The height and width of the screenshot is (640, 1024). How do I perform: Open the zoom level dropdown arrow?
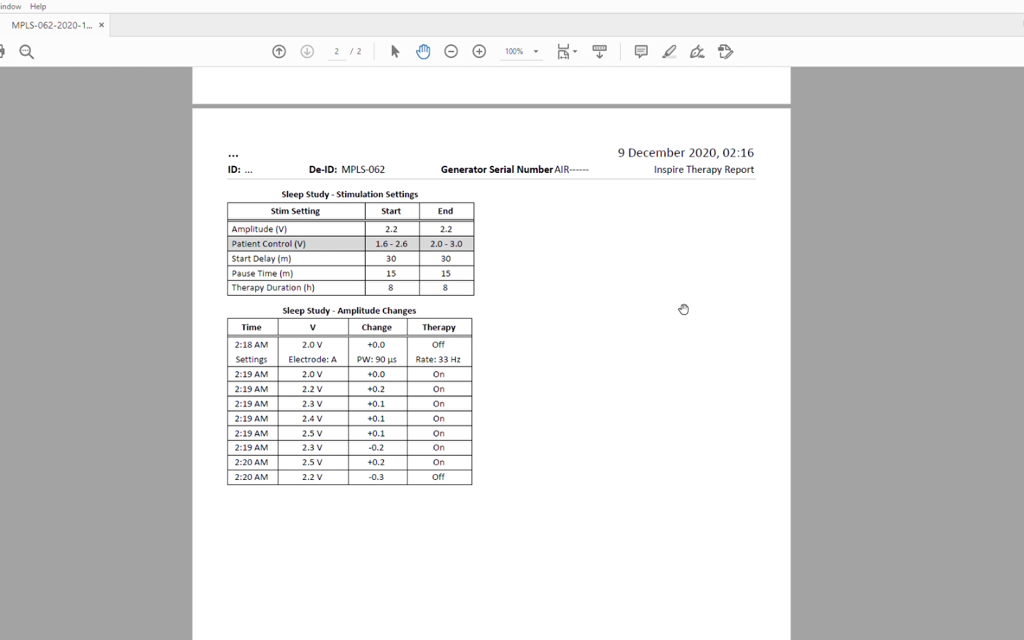pos(536,52)
